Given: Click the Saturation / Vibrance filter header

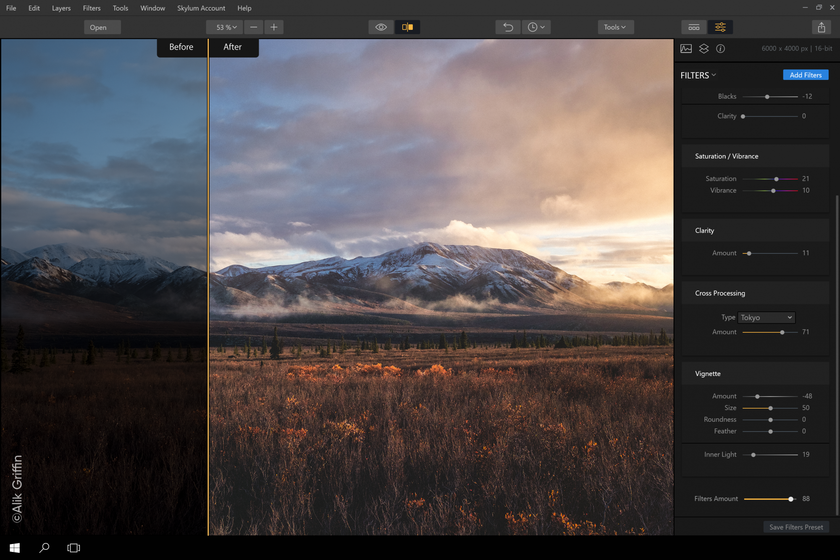Looking at the screenshot, I should (755, 156).
